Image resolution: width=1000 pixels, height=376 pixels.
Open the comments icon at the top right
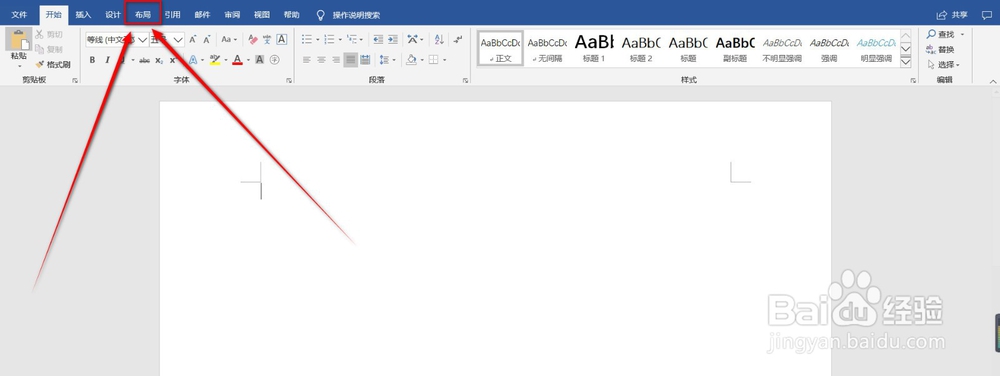987,15
